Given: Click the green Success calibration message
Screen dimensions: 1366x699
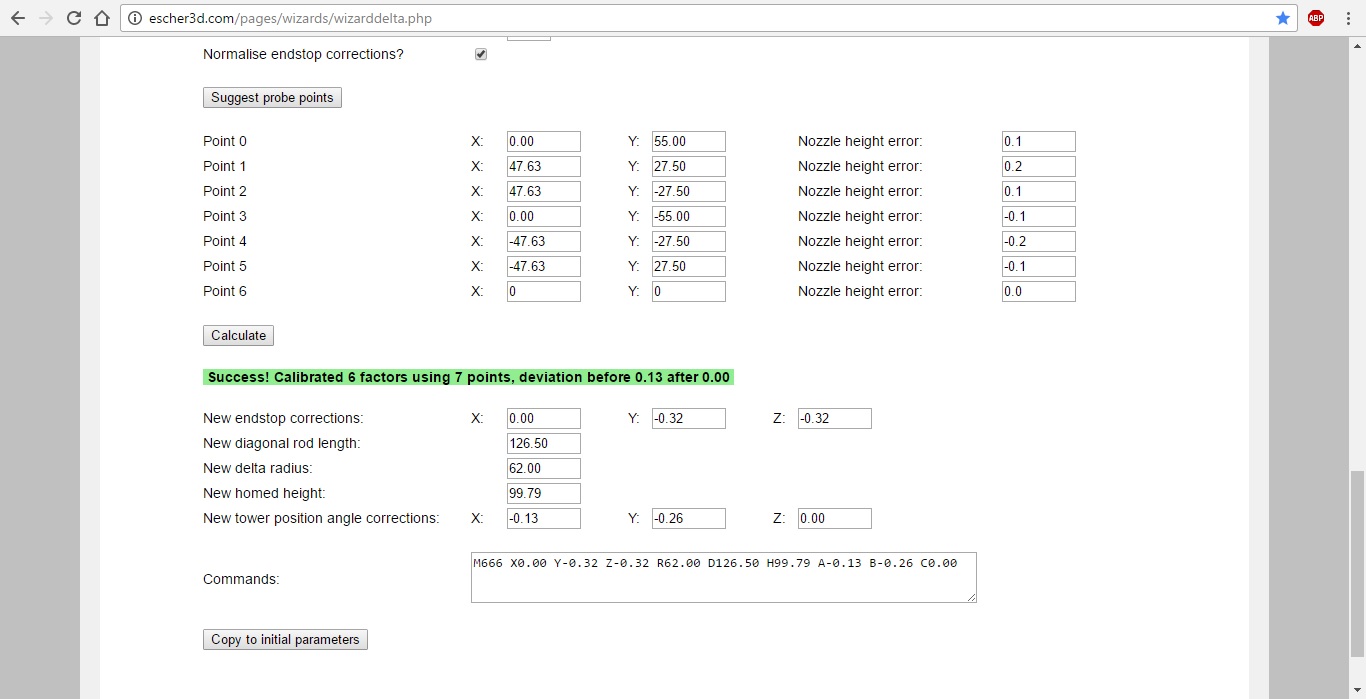Looking at the screenshot, I should coord(468,378).
